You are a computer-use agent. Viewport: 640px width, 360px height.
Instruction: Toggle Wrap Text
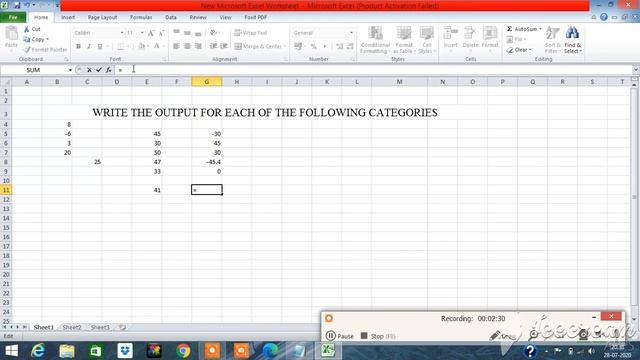pyautogui.click(x=251, y=33)
